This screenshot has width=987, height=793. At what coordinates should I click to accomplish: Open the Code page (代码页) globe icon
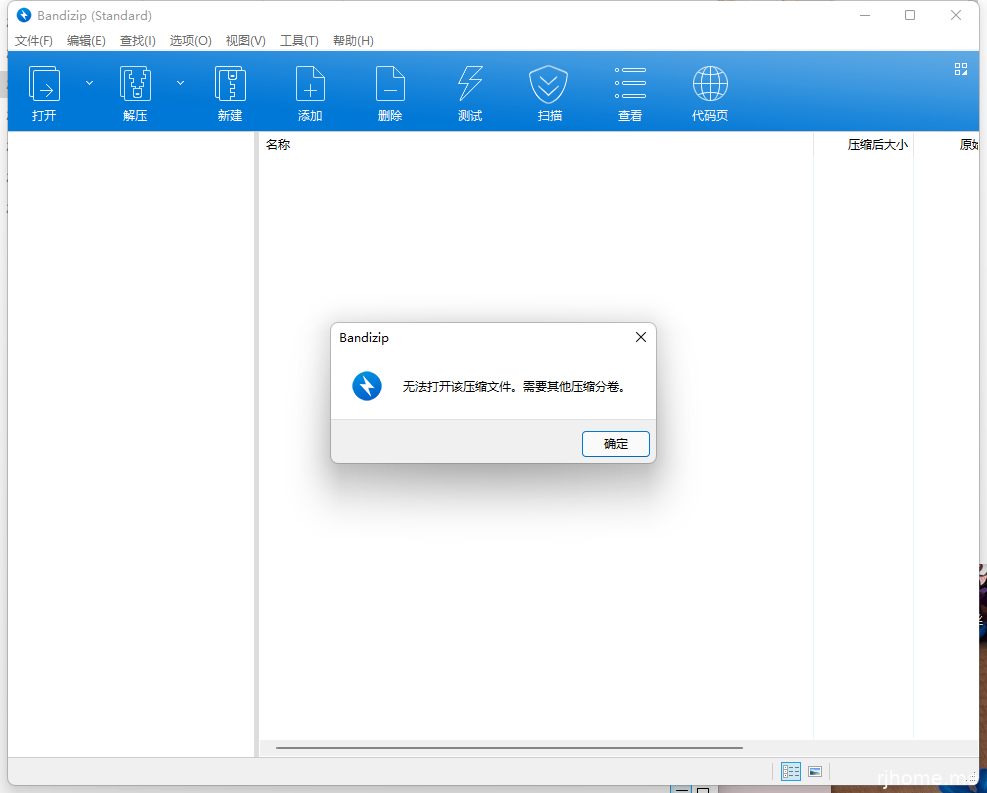click(710, 85)
